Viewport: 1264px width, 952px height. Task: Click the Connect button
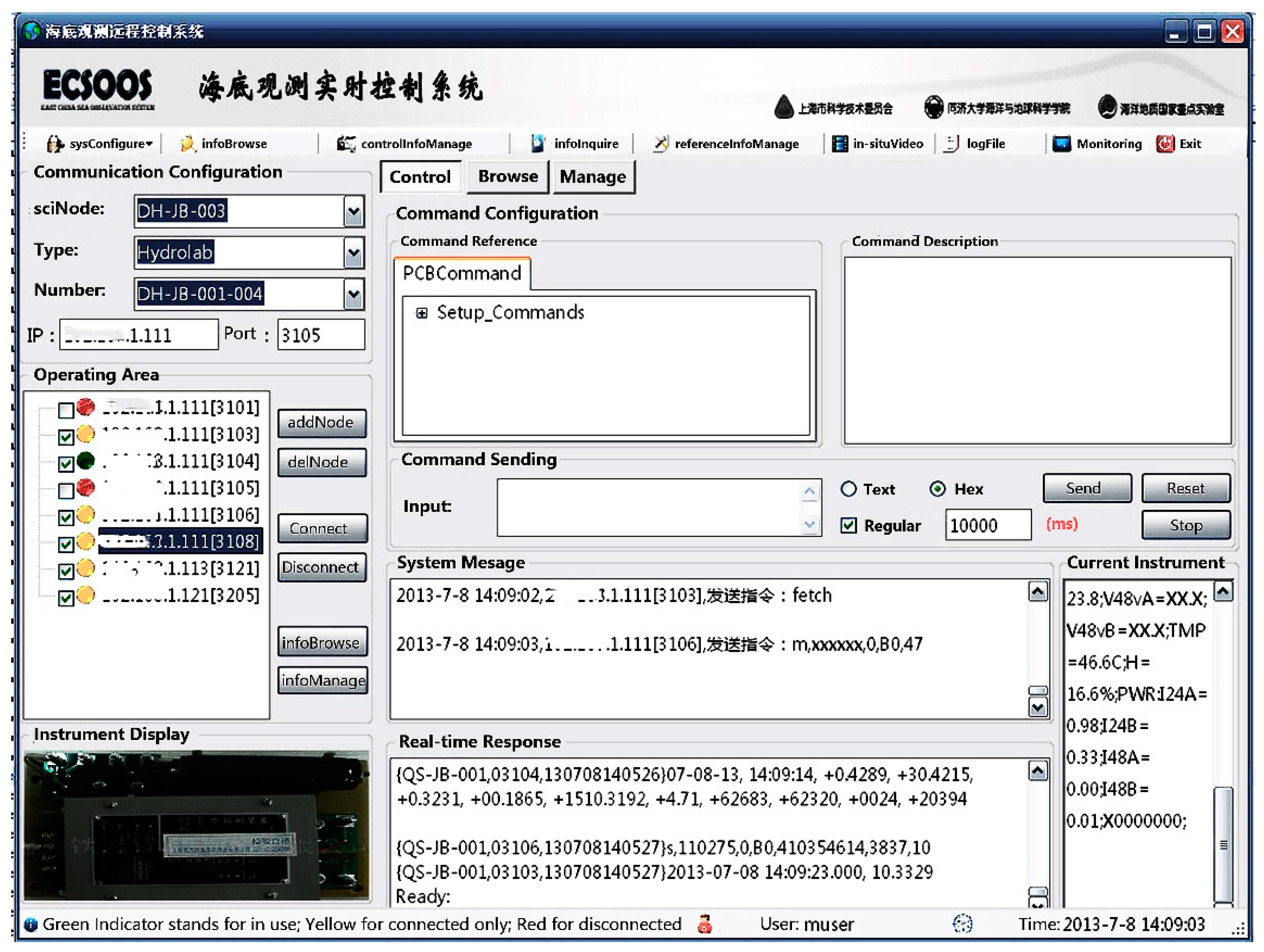[322, 528]
